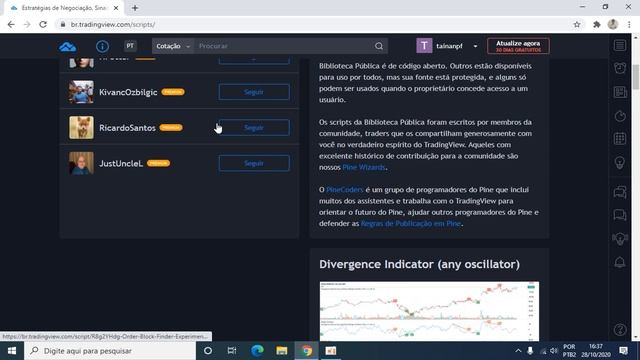
Task: Open the notifications bell sidebar icon
Action: (620, 262)
